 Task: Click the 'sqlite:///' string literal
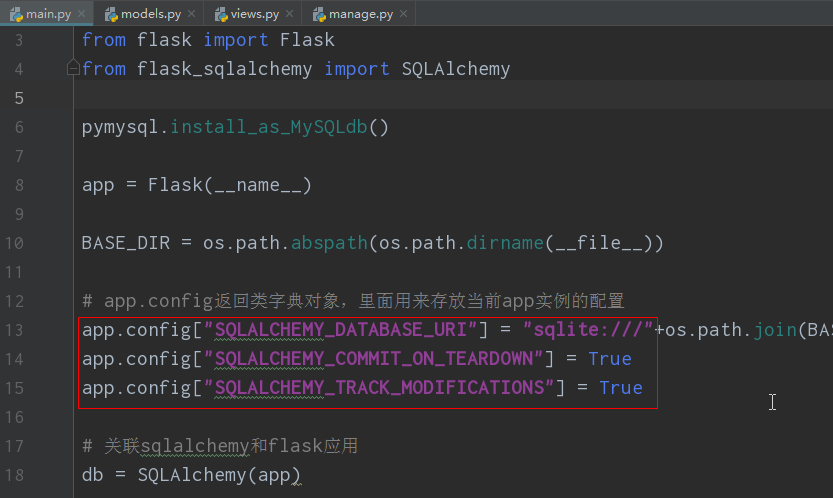coord(588,330)
